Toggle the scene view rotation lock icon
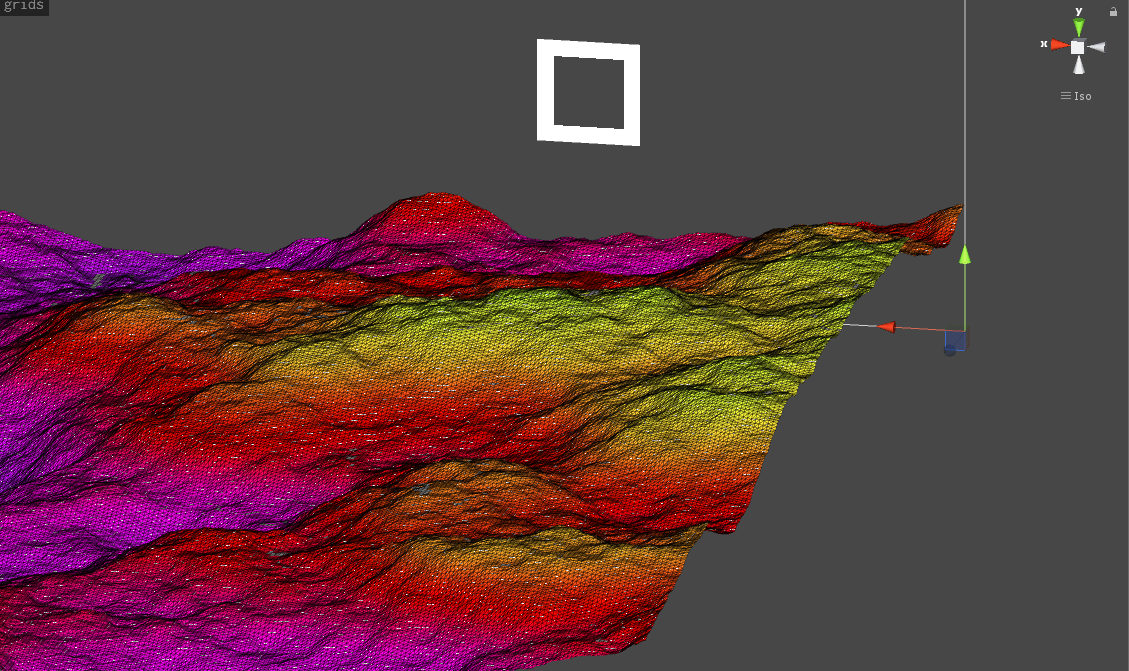1129x671 pixels. point(1113,11)
